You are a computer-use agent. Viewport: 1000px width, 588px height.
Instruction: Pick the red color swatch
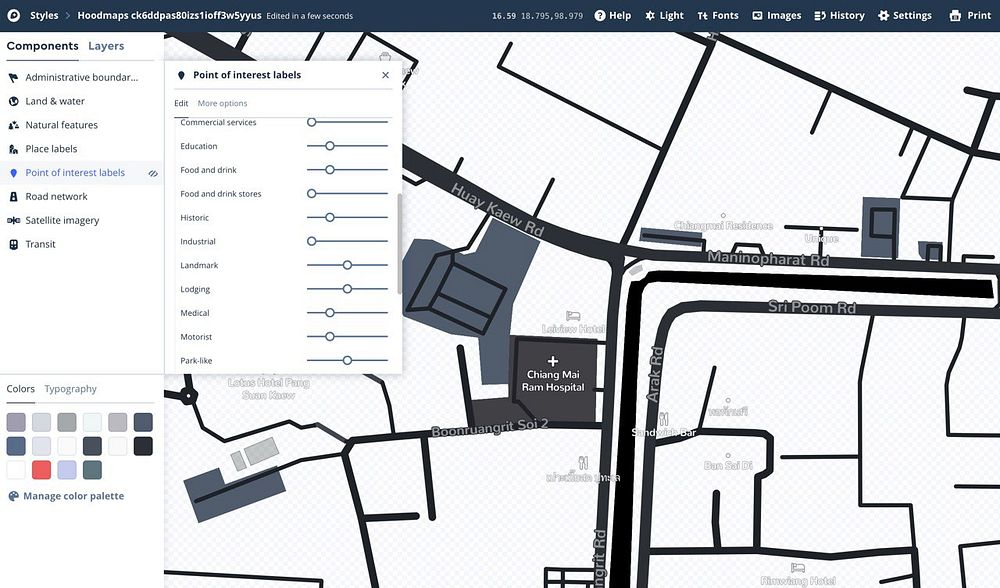click(41, 470)
